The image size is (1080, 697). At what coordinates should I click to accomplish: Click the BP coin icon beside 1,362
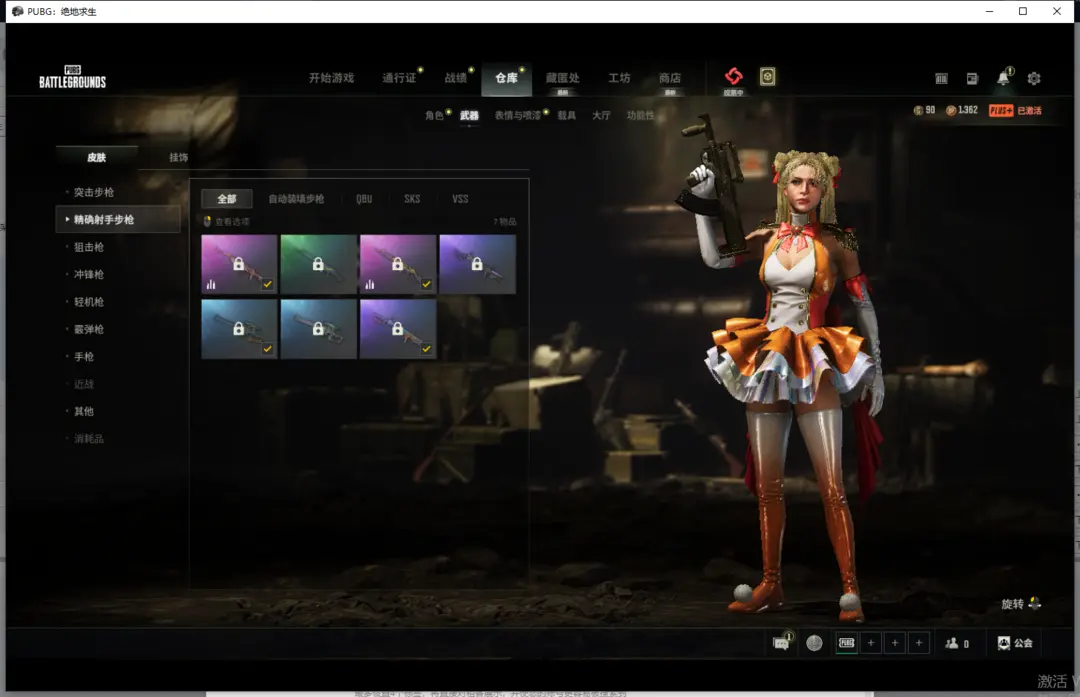(x=951, y=110)
